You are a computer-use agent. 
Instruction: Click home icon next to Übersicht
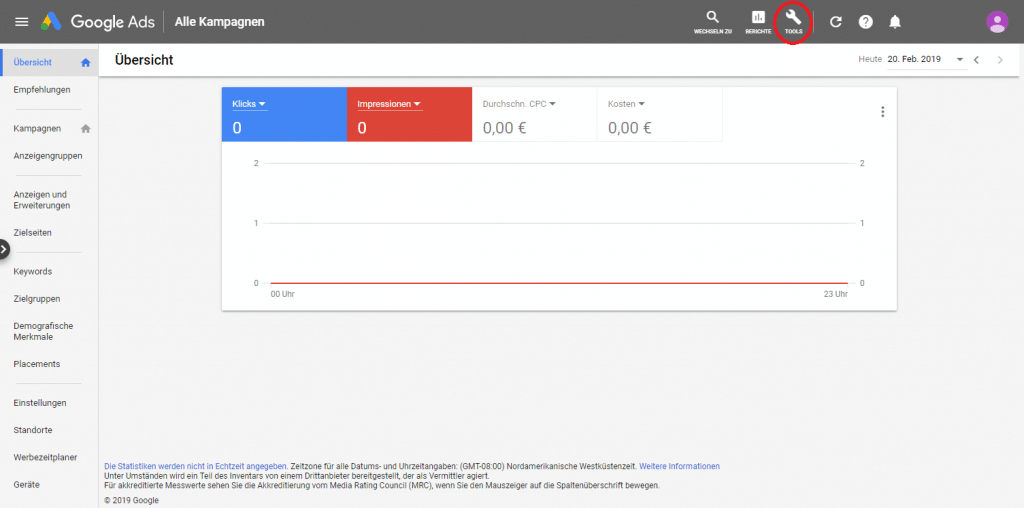[85, 63]
